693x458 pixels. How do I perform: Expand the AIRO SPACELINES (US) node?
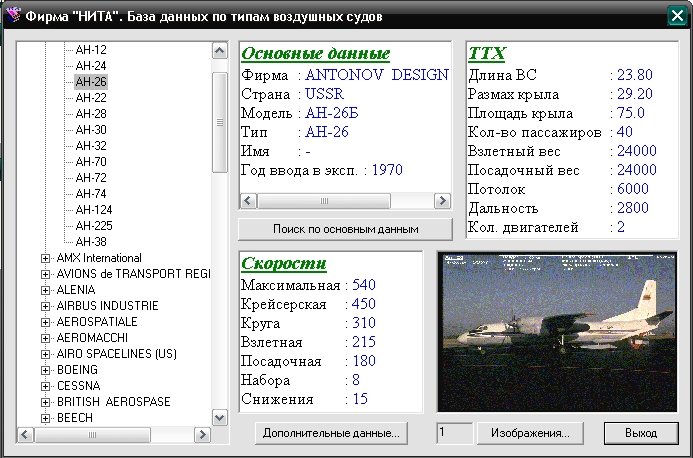pos(45,354)
